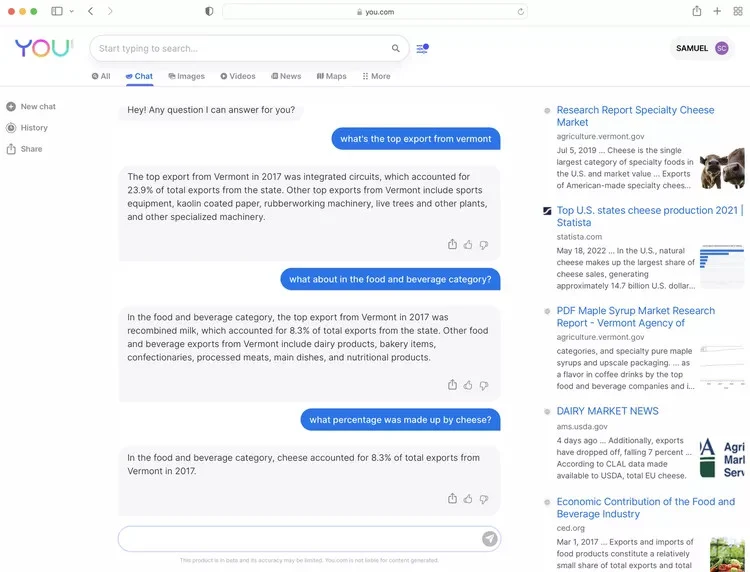750x572 pixels.
Task: Click the cow thumbnail image
Action: [x=722, y=168]
